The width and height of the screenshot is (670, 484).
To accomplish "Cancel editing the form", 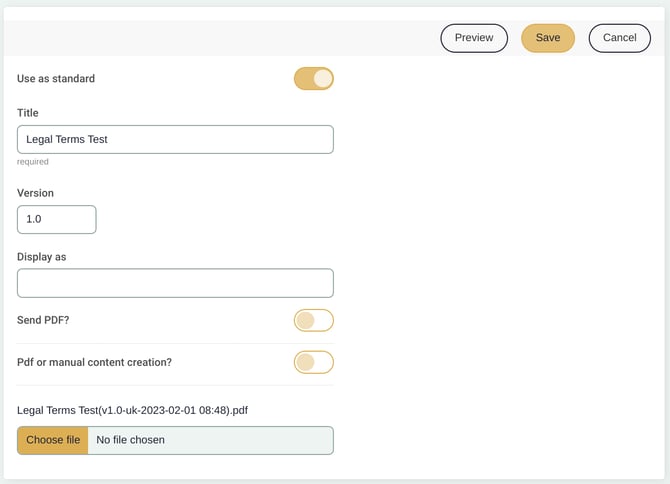I will click(619, 38).
